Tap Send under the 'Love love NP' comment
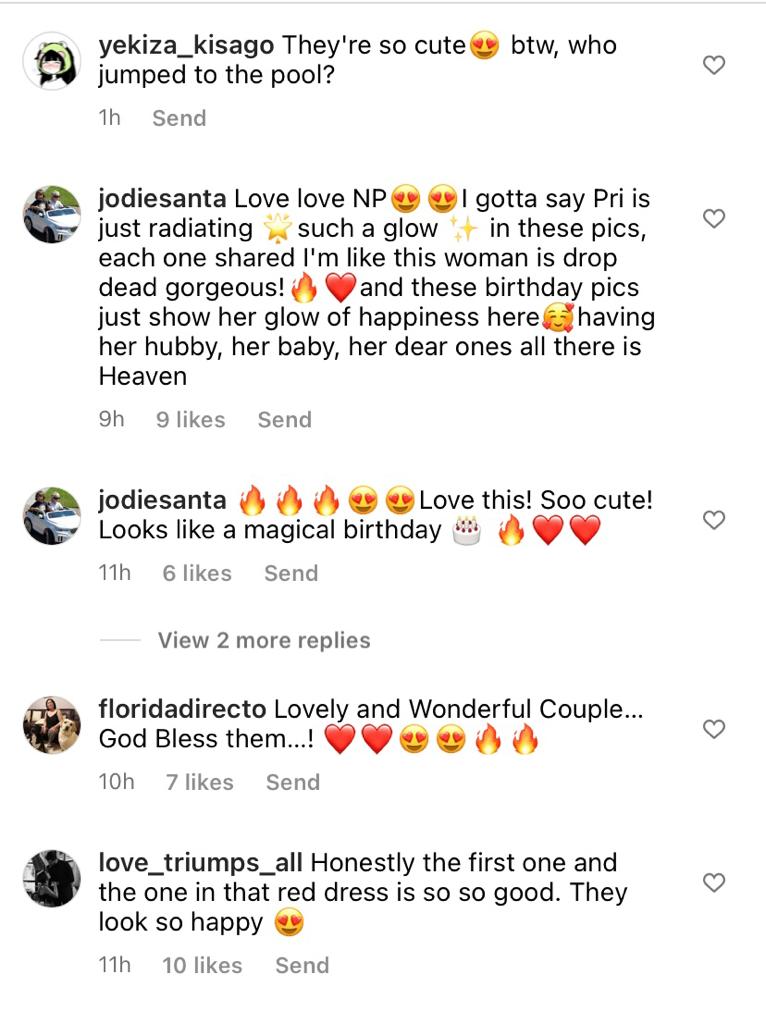The width and height of the screenshot is (766, 1024). coord(285,420)
